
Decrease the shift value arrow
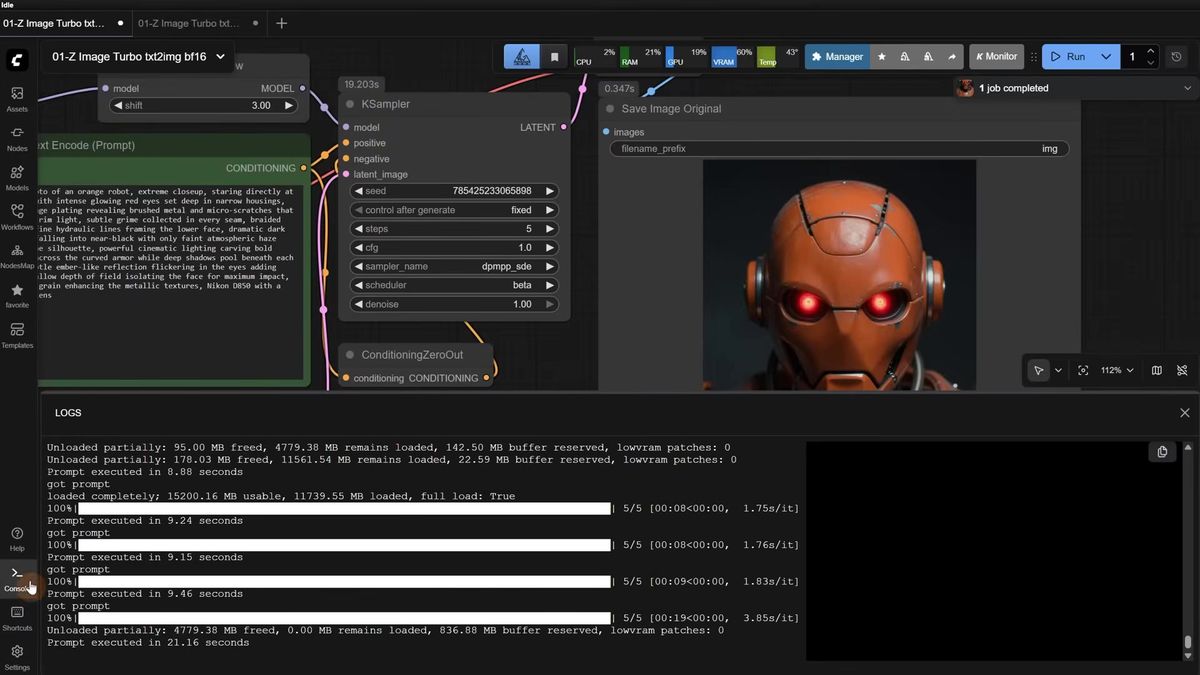(x=118, y=105)
